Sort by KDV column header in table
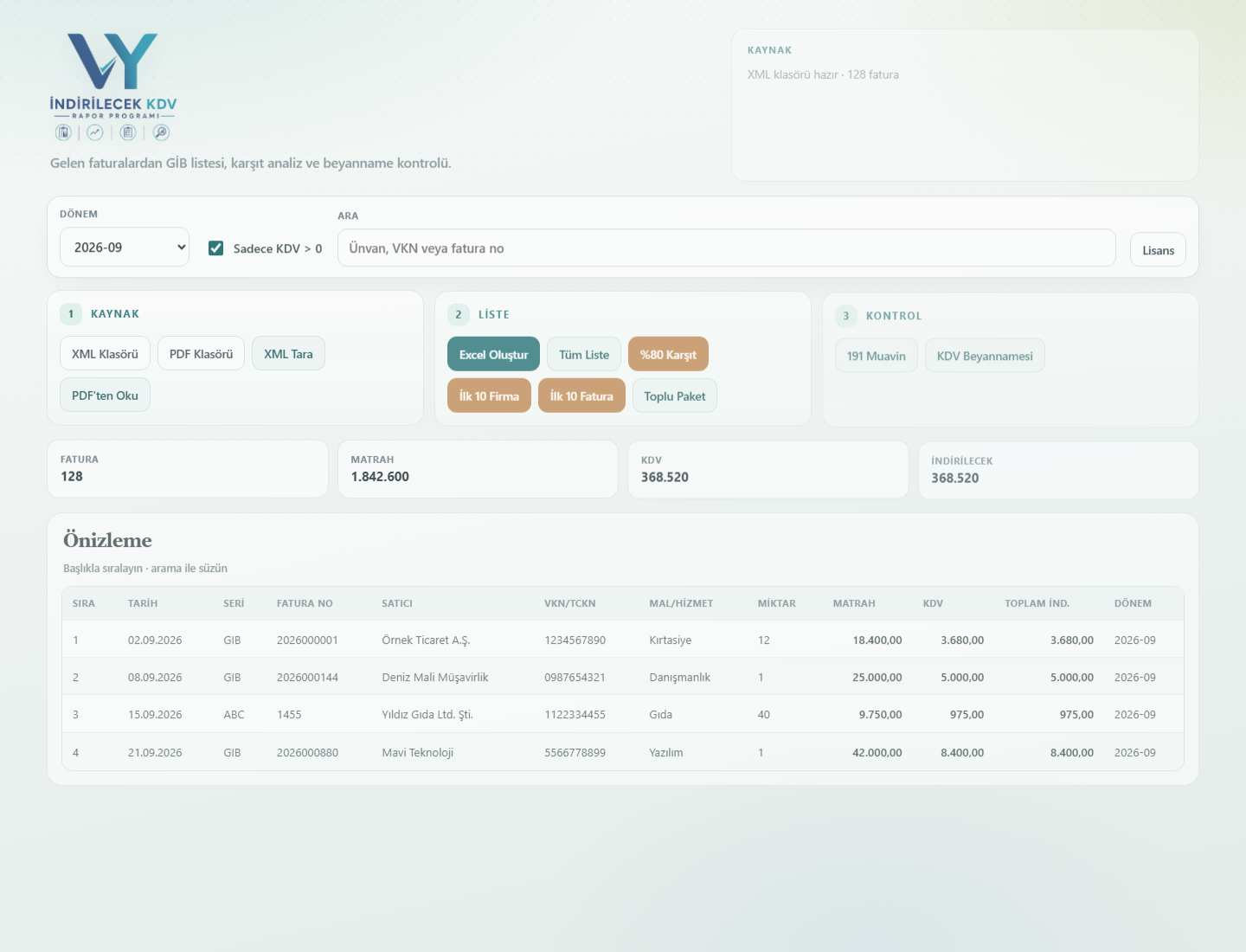Image resolution: width=1246 pixels, height=952 pixels. 933,603
